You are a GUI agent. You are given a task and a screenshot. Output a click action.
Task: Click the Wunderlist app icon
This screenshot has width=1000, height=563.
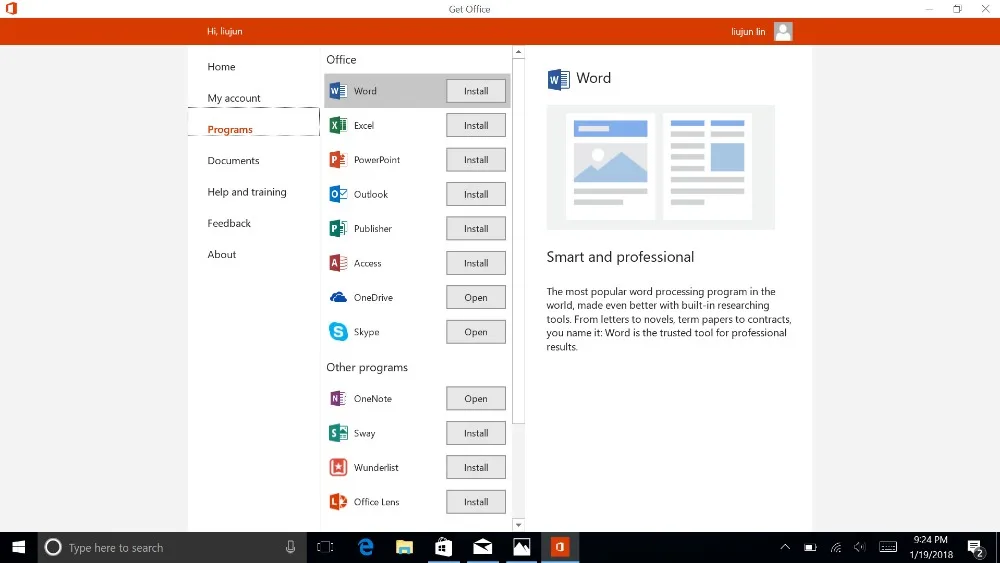[x=338, y=467]
